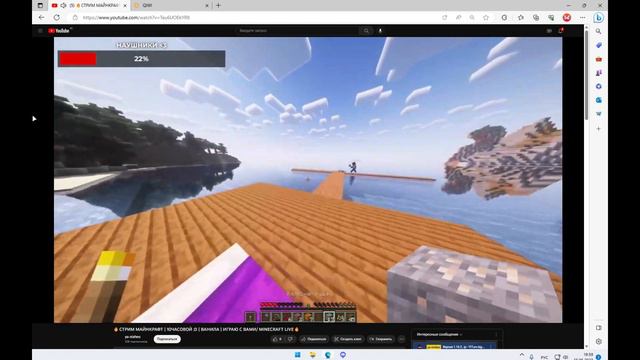View site information lock icon
The image size is (640, 360).
(75, 18)
